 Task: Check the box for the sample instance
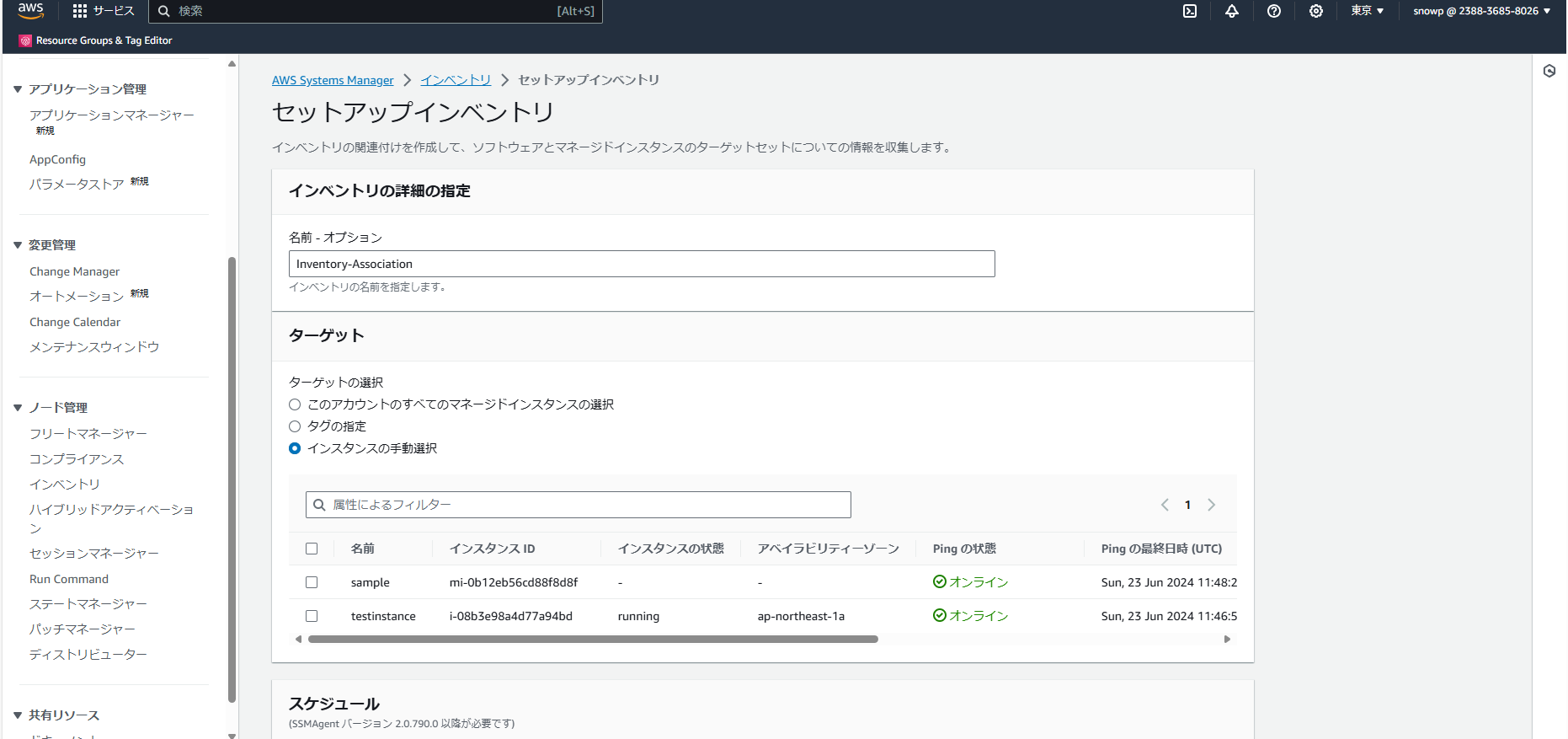[x=312, y=582]
